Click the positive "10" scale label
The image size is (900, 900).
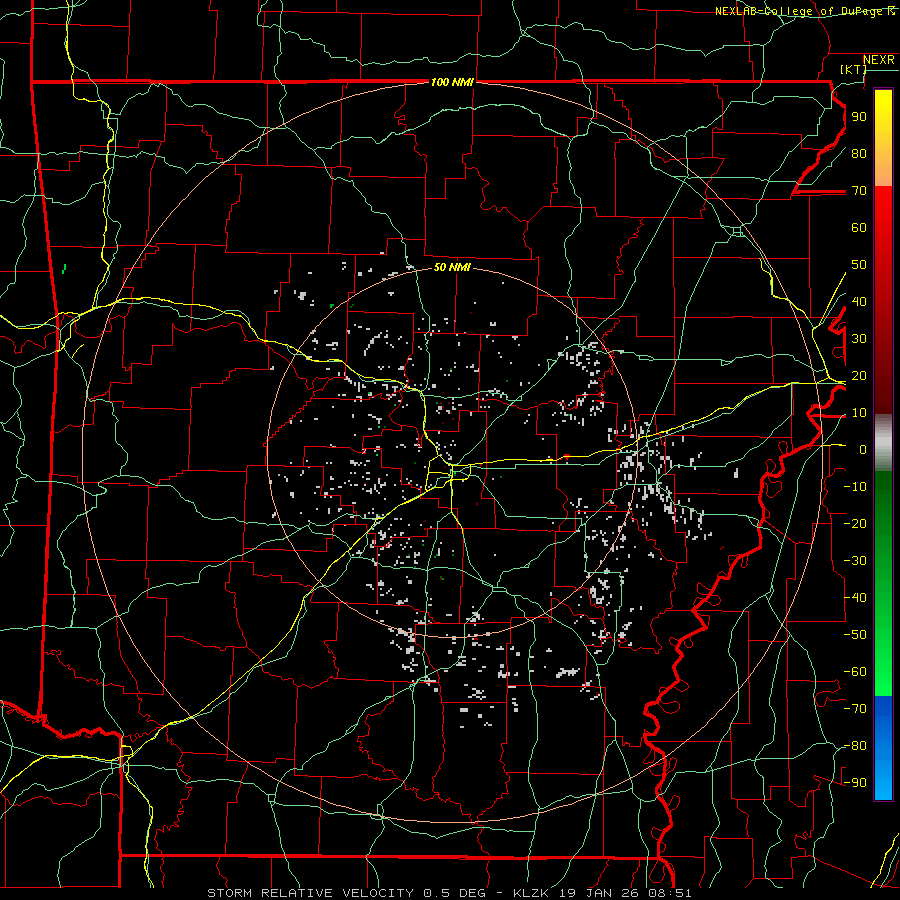point(859,413)
